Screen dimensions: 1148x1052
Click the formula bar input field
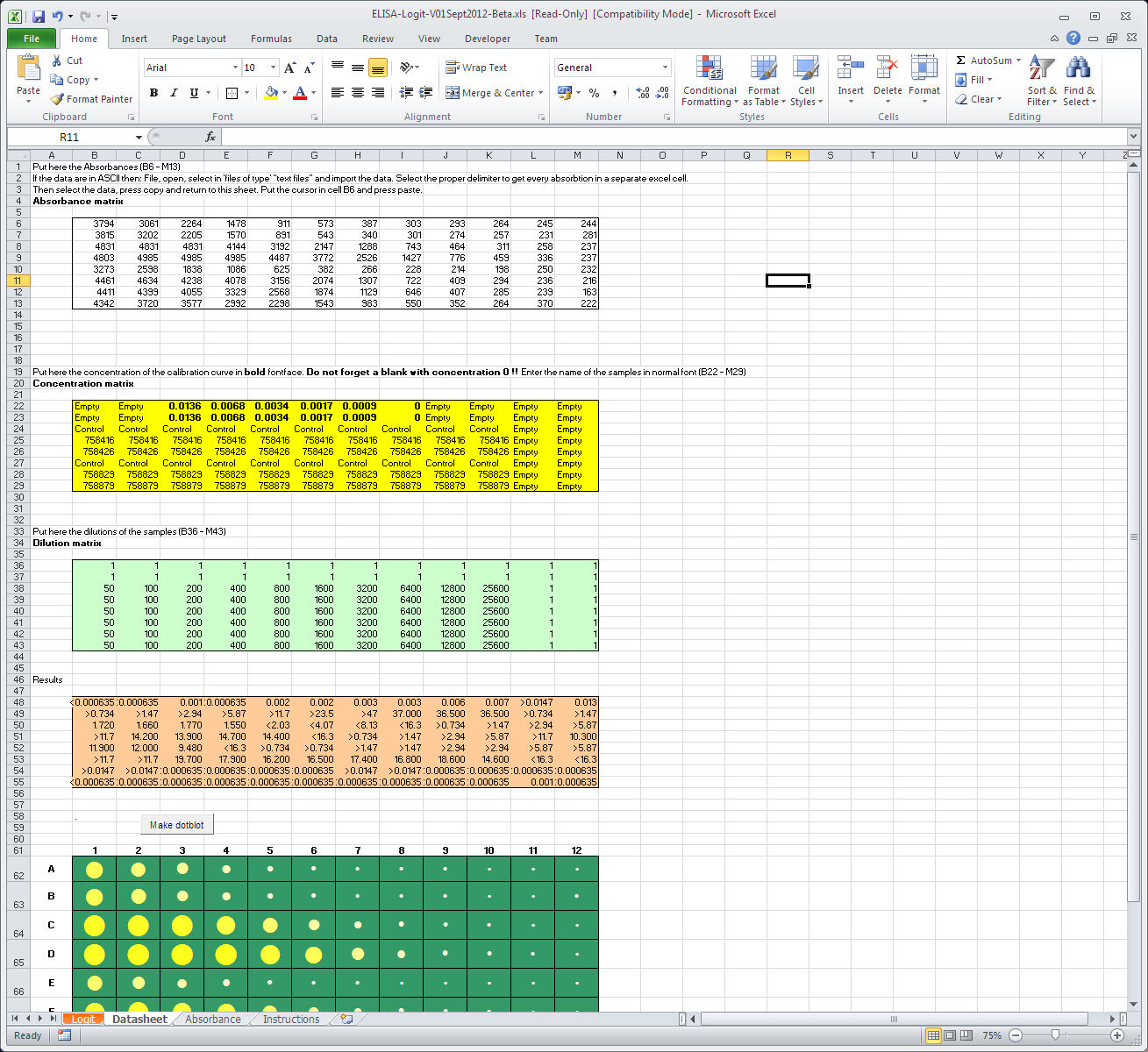pyautogui.click(x=674, y=137)
